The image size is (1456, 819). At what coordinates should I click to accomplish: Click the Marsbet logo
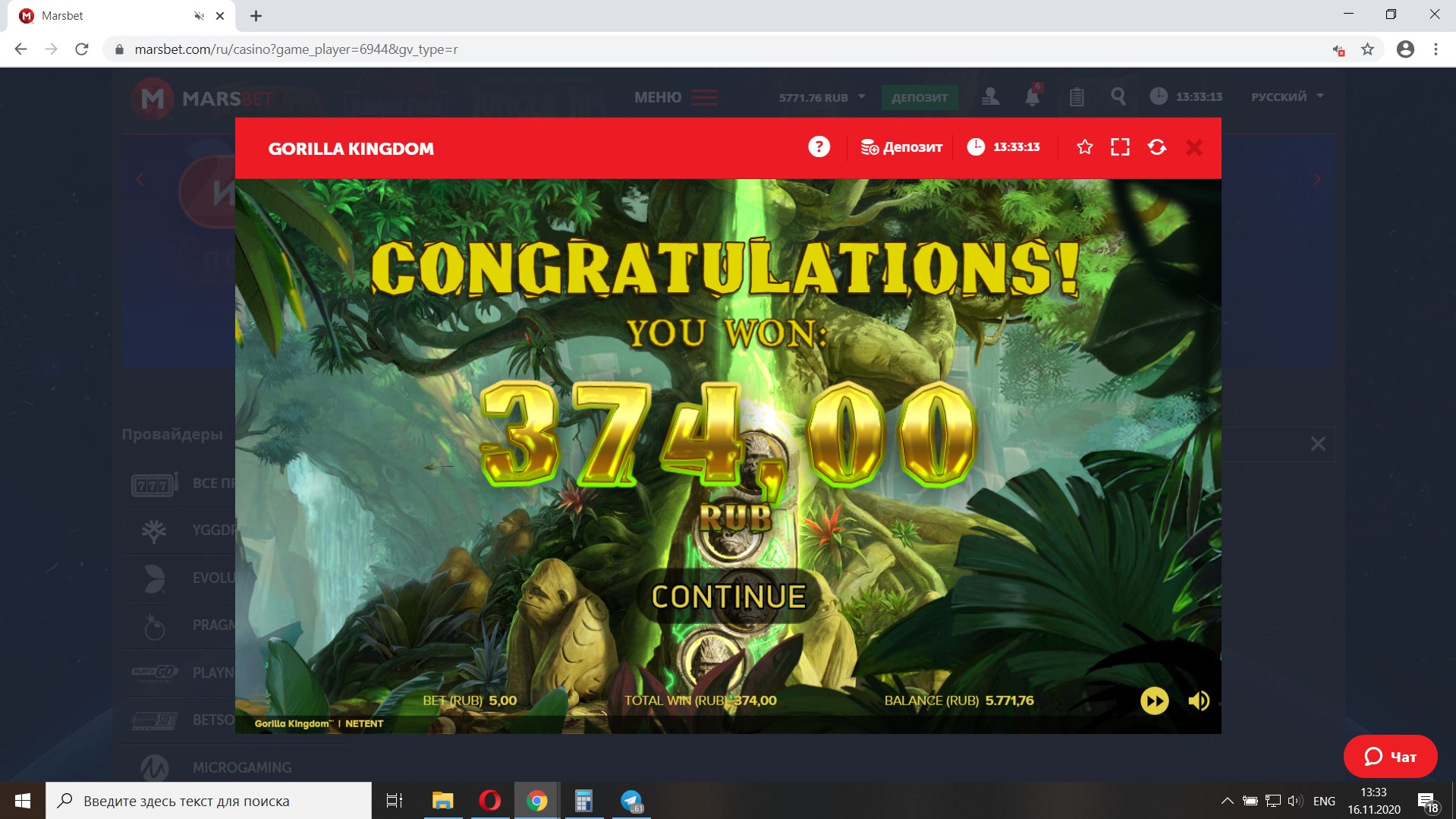click(x=203, y=98)
